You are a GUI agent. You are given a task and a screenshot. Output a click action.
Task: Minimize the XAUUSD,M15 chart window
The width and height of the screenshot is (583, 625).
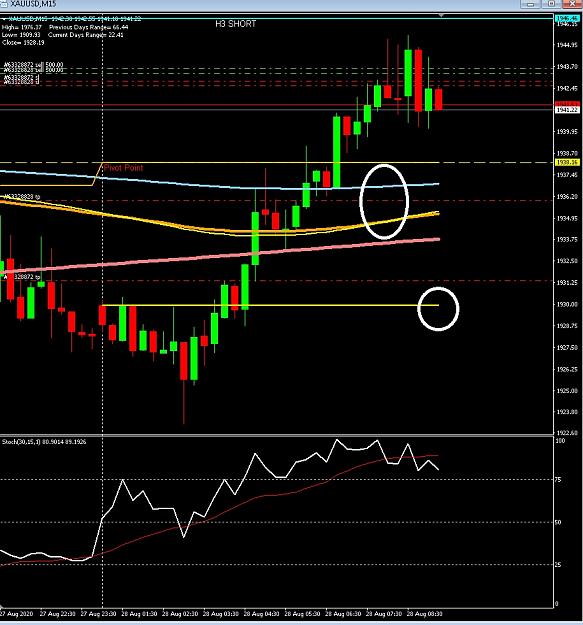coord(530,4)
